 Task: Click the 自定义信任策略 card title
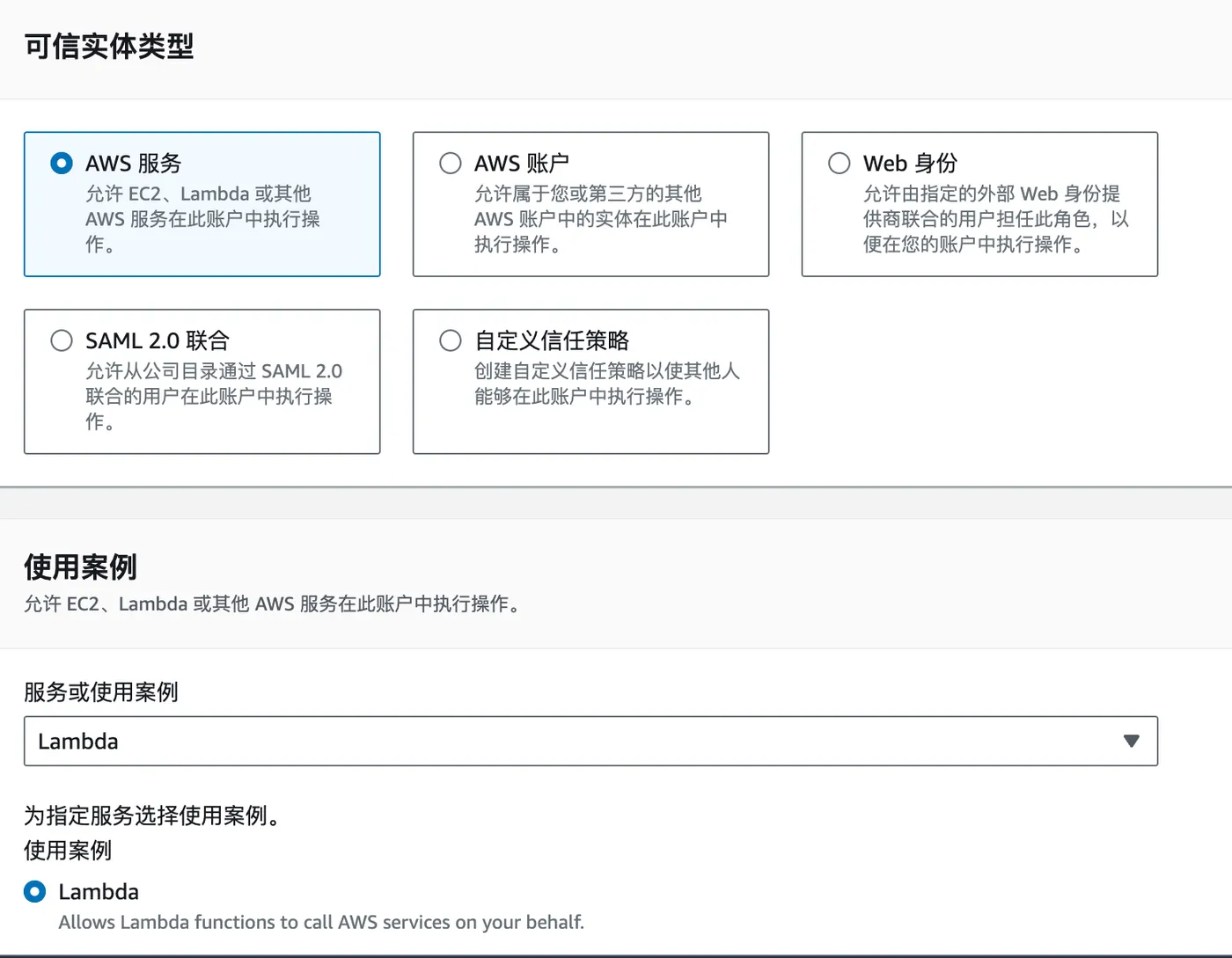coord(552,340)
